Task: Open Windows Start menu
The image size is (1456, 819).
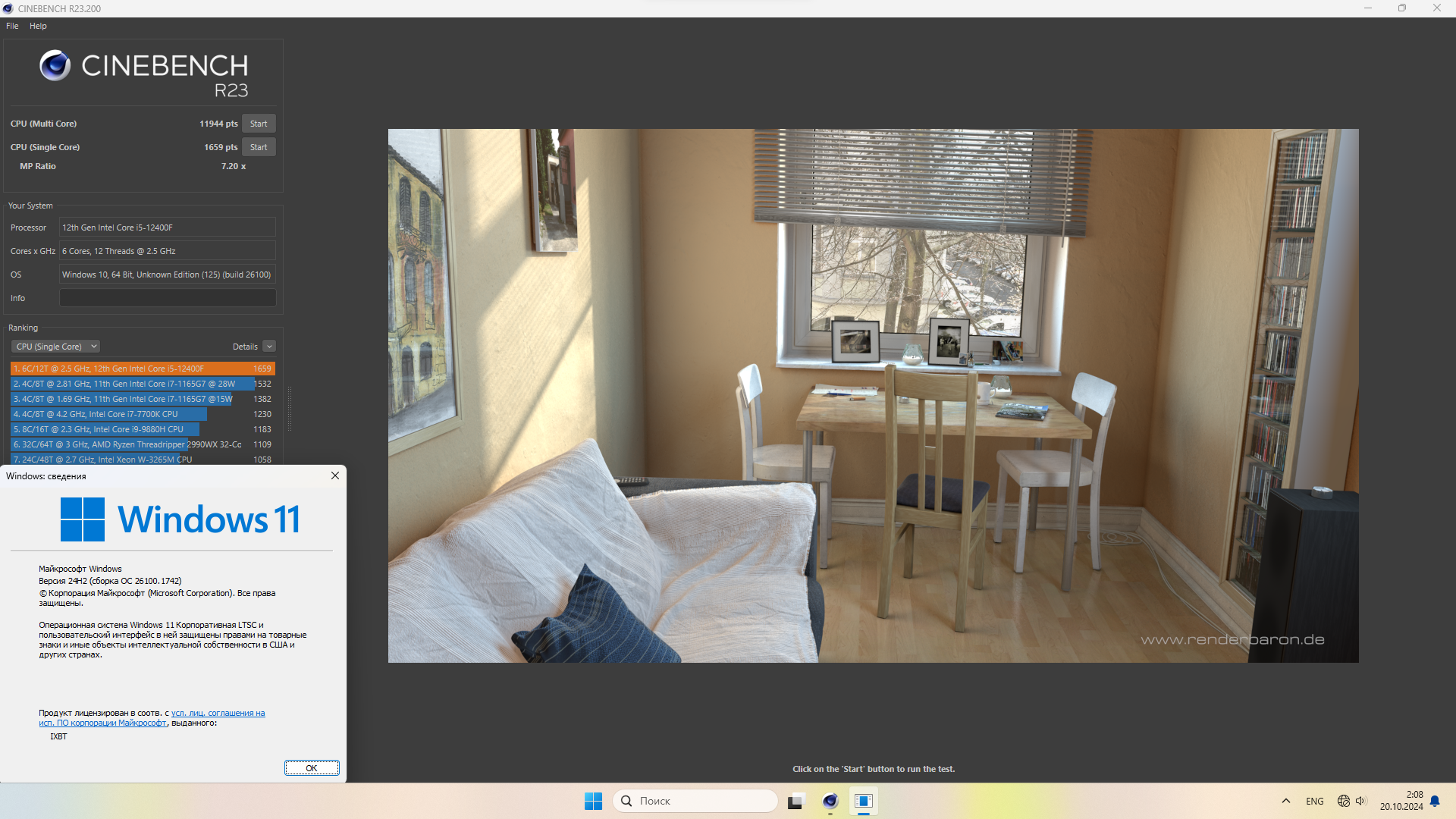Action: (593, 801)
